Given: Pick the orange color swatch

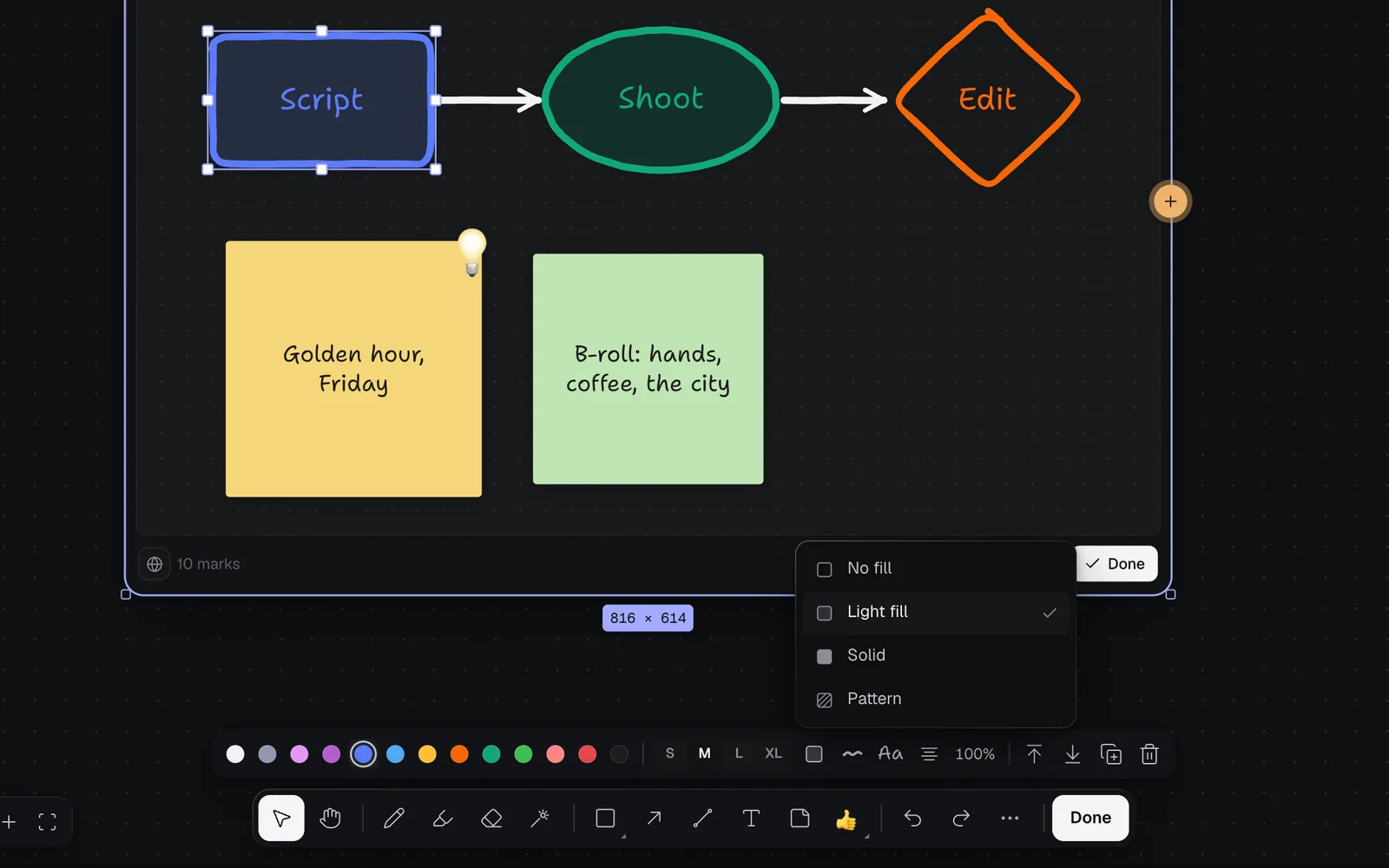Looking at the screenshot, I should [459, 754].
